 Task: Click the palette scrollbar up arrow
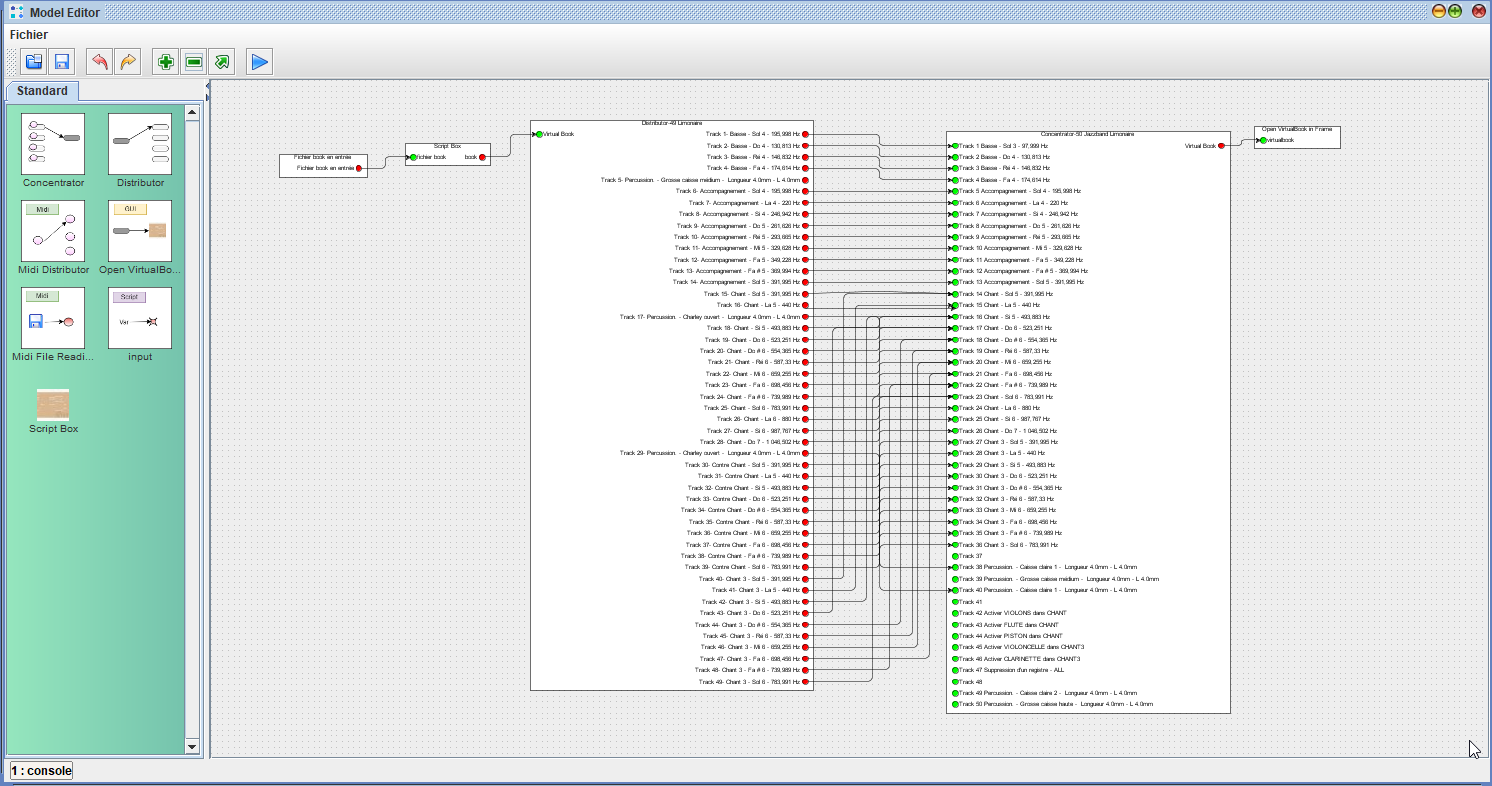192,113
